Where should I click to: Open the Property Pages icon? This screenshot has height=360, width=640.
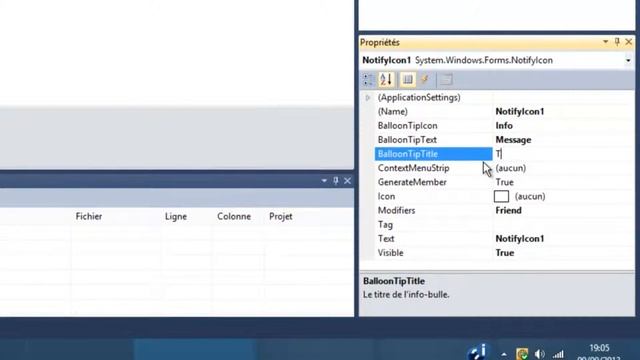point(447,80)
